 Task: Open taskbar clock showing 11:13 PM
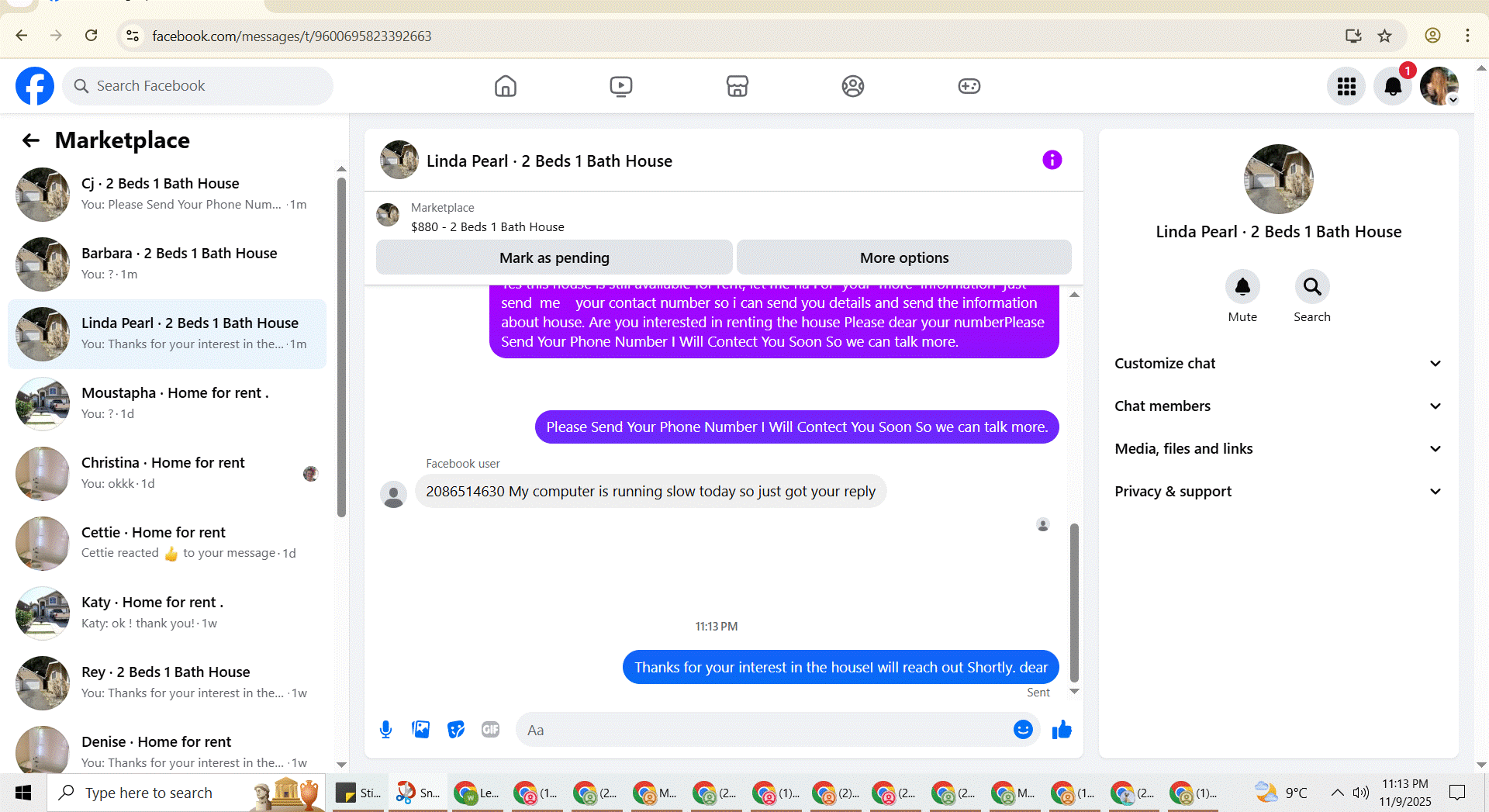[1404, 793]
